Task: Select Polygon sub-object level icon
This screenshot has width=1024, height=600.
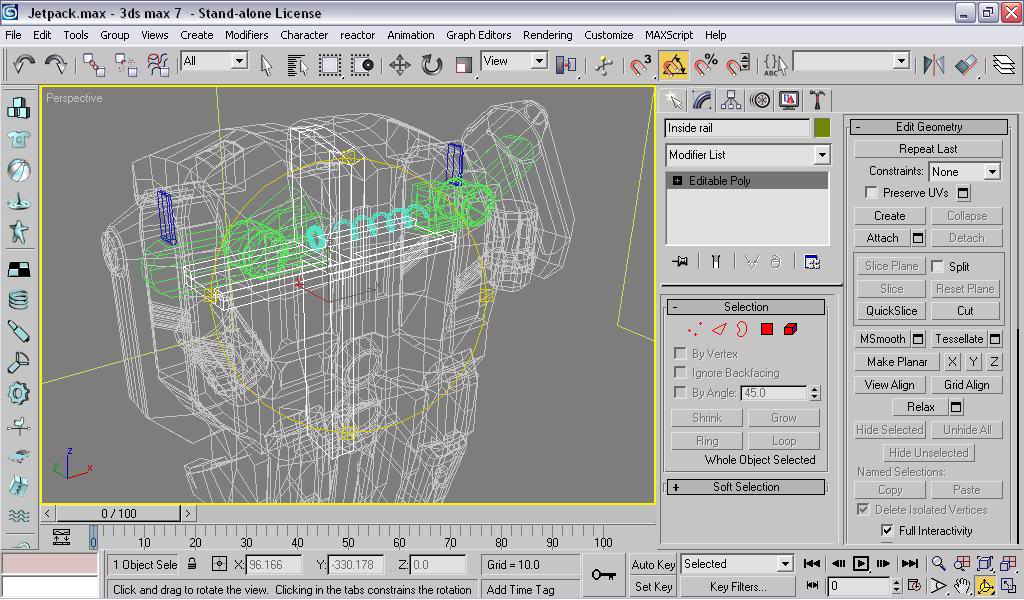Action: coord(767,329)
